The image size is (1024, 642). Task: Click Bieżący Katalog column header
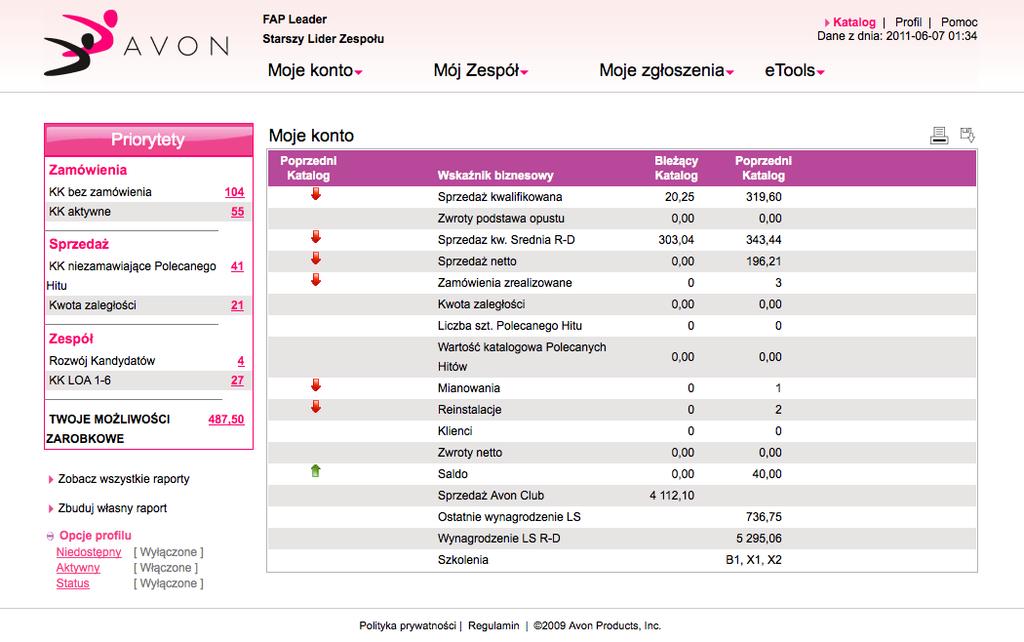pyautogui.click(x=676, y=168)
